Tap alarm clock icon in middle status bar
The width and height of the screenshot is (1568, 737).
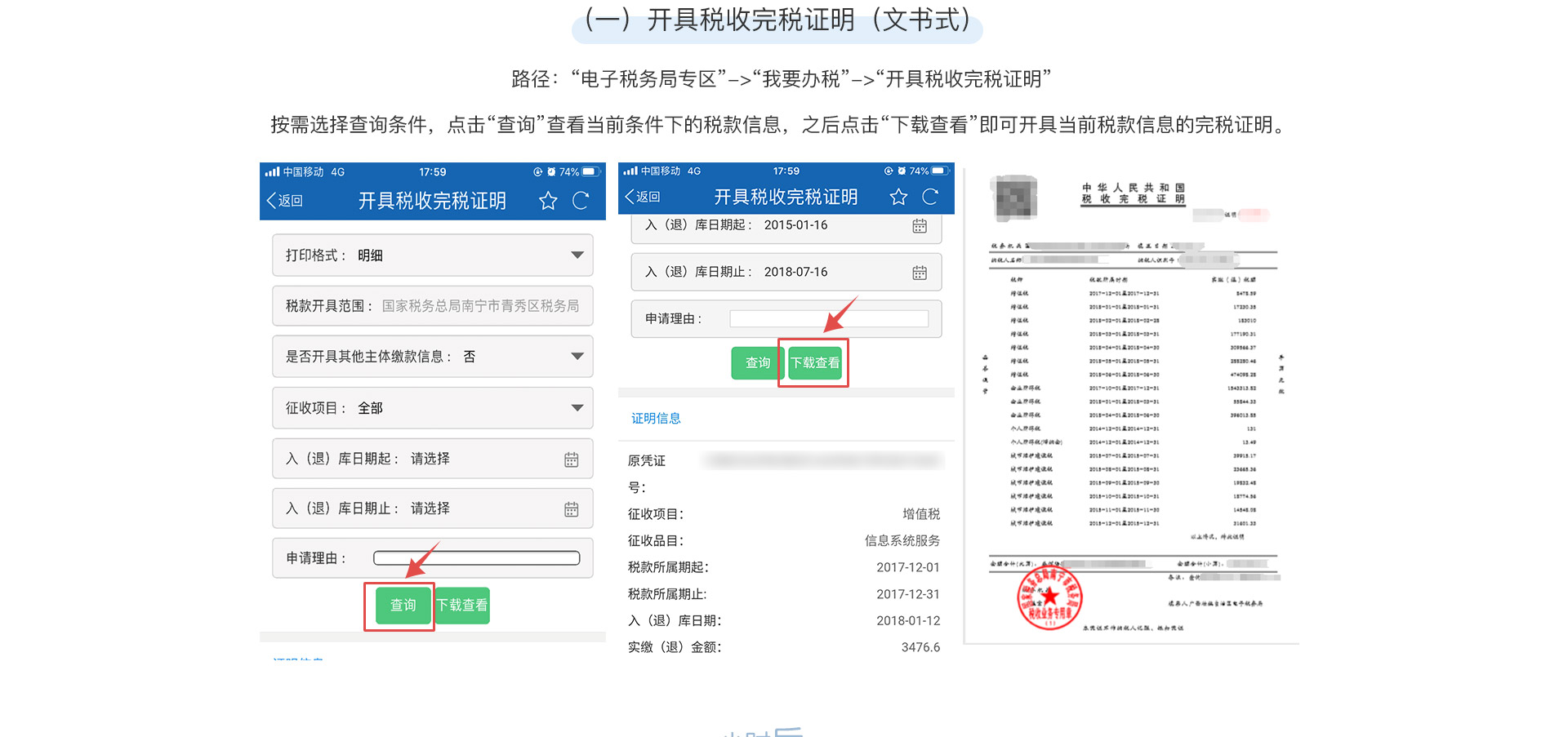point(902,171)
